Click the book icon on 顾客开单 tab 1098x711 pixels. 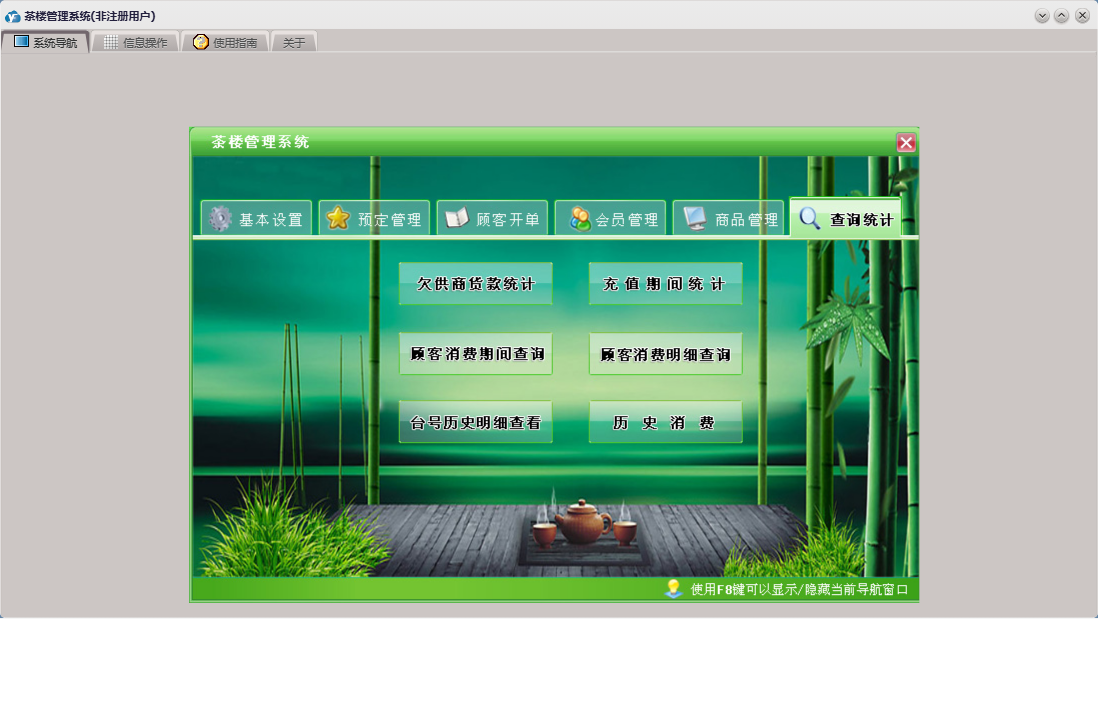[457, 218]
